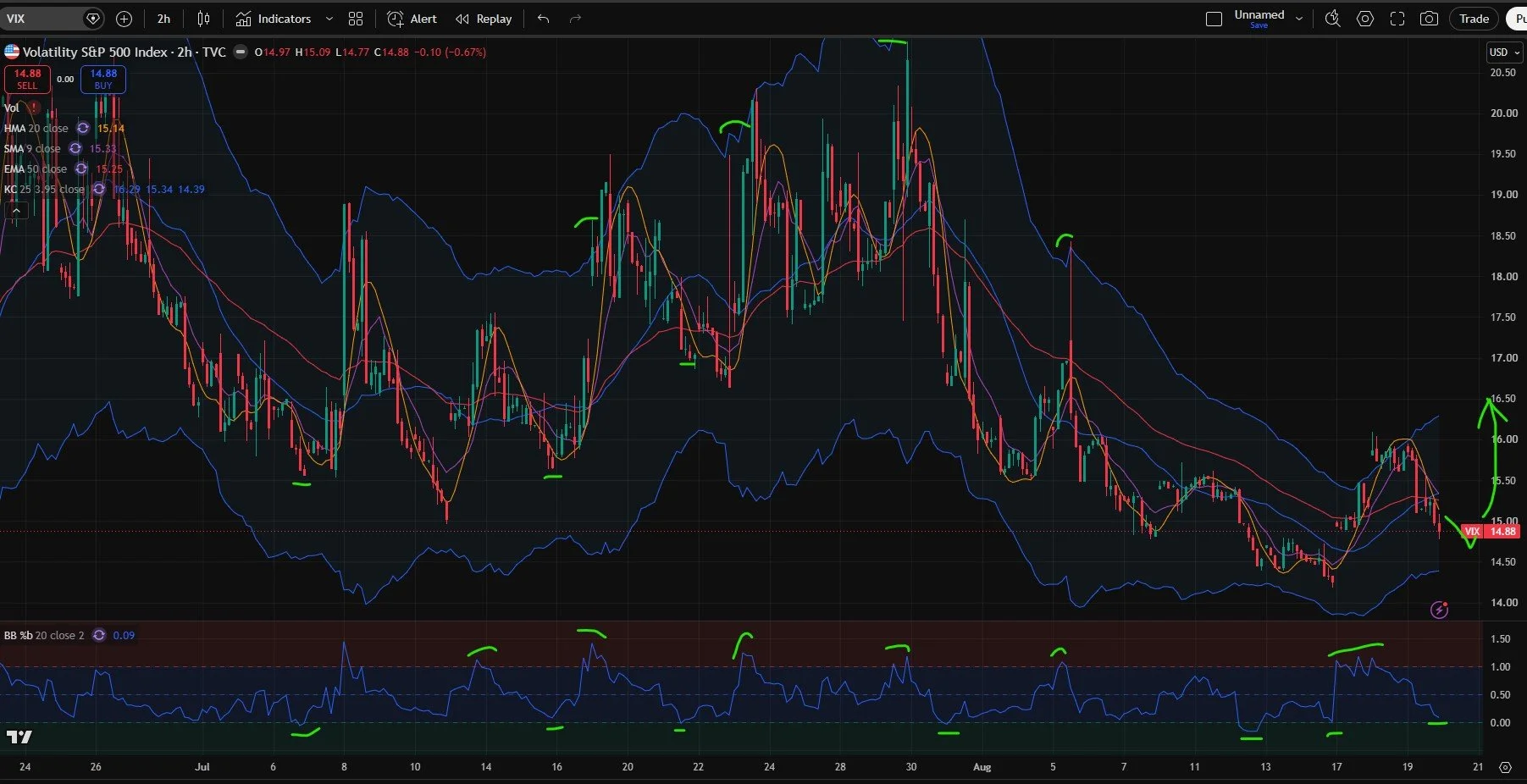This screenshot has height=784, width=1527.
Task: Click the HMA value 15.14
Action: click(x=111, y=128)
